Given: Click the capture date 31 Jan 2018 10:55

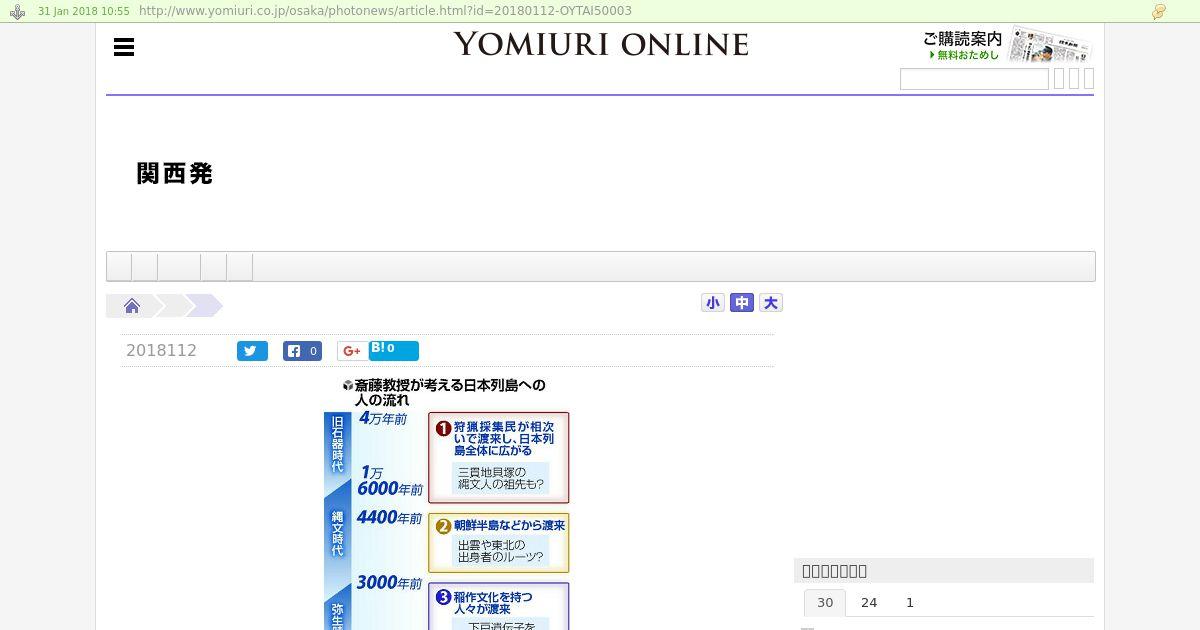Looking at the screenshot, I should (x=84, y=11).
